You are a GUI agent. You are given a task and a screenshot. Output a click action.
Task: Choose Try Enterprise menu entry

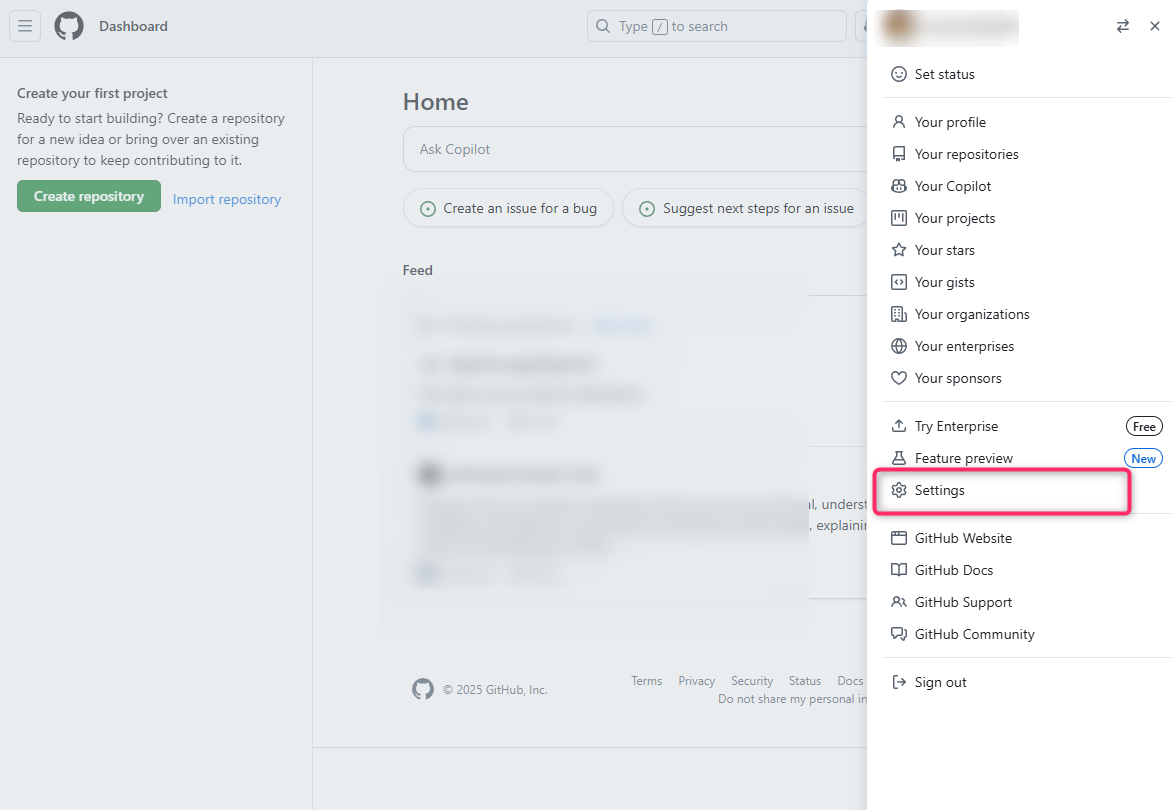click(x=1026, y=426)
